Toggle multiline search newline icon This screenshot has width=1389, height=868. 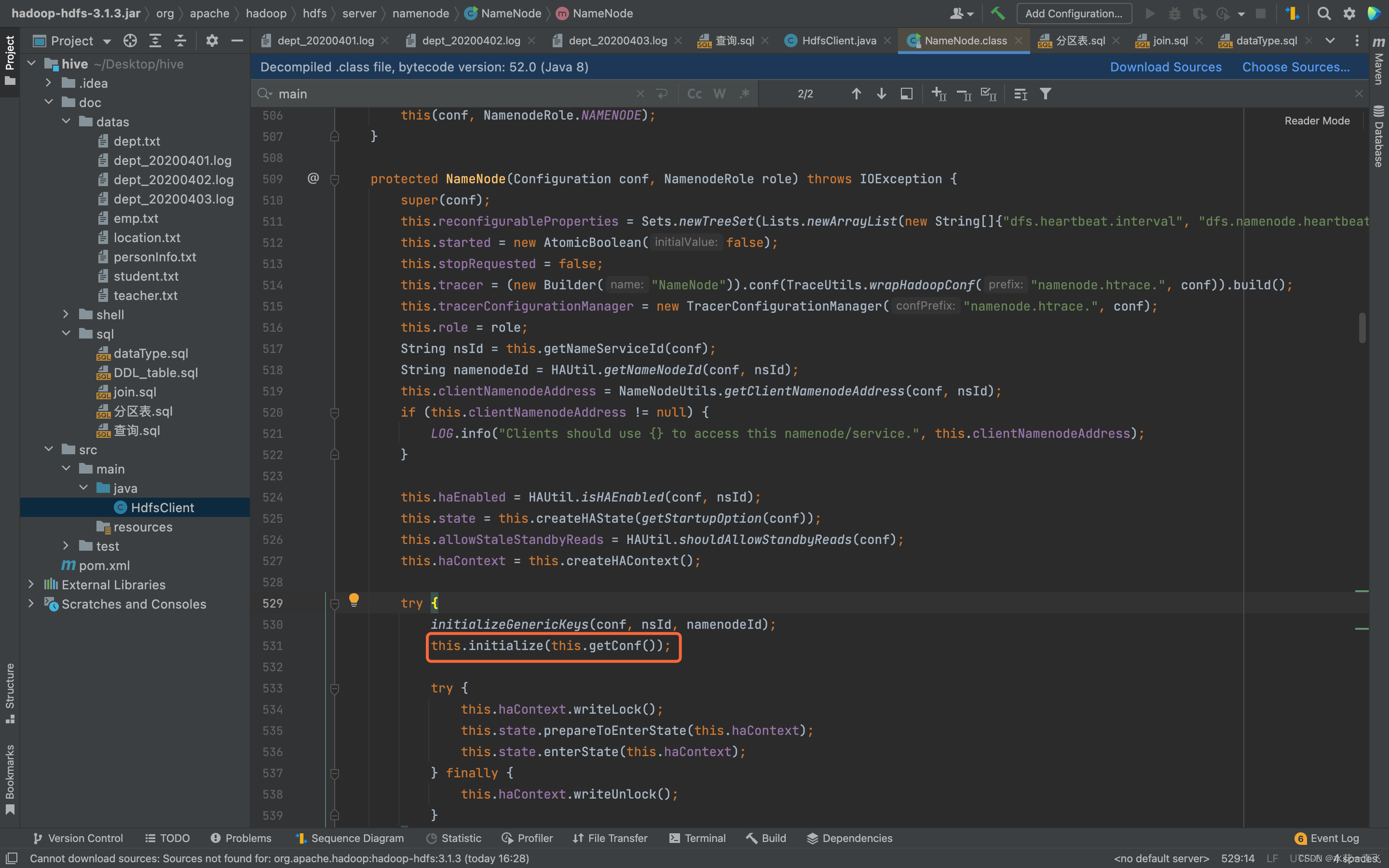(662, 94)
